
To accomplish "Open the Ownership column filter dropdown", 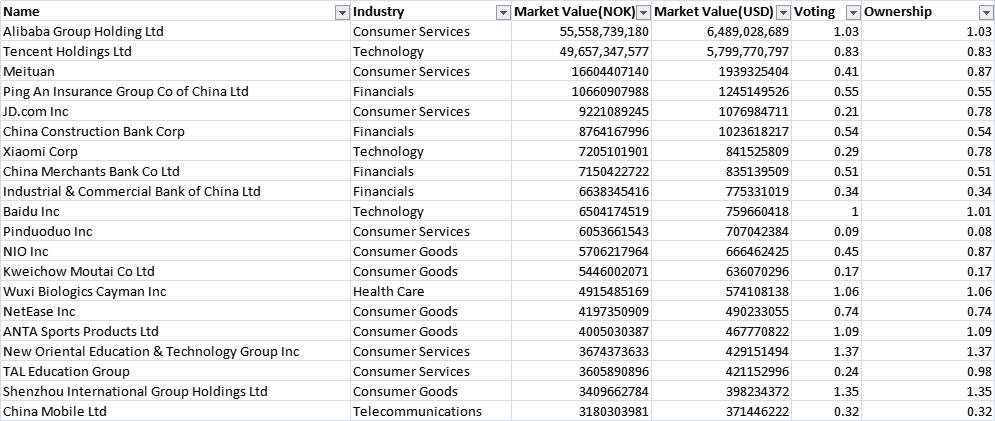I will (x=986, y=12).
